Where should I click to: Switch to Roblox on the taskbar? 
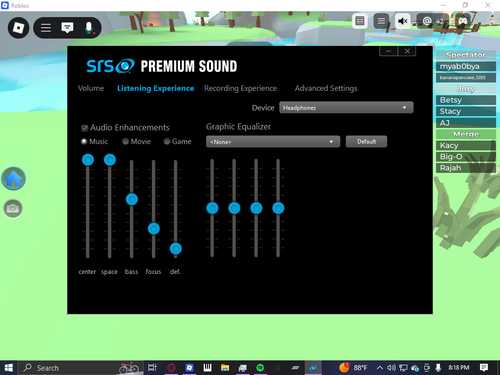(189, 368)
